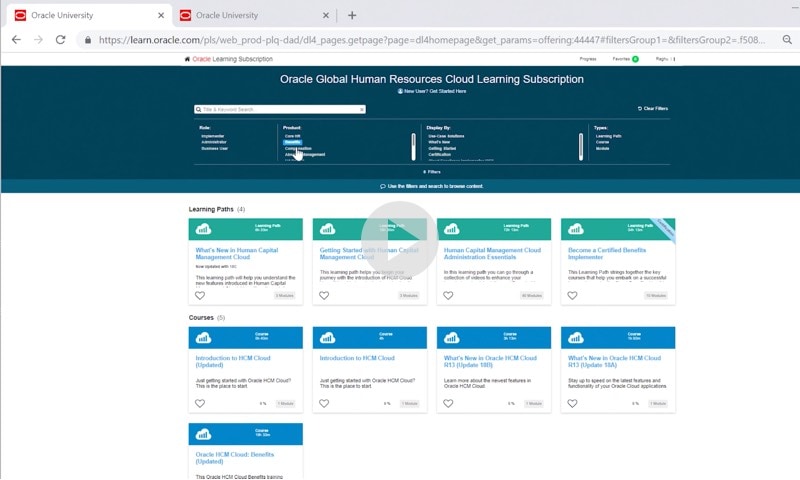This screenshot has height=480, width=800.
Task: Toggle the What's New display filter
Action: (x=439, y=142)
